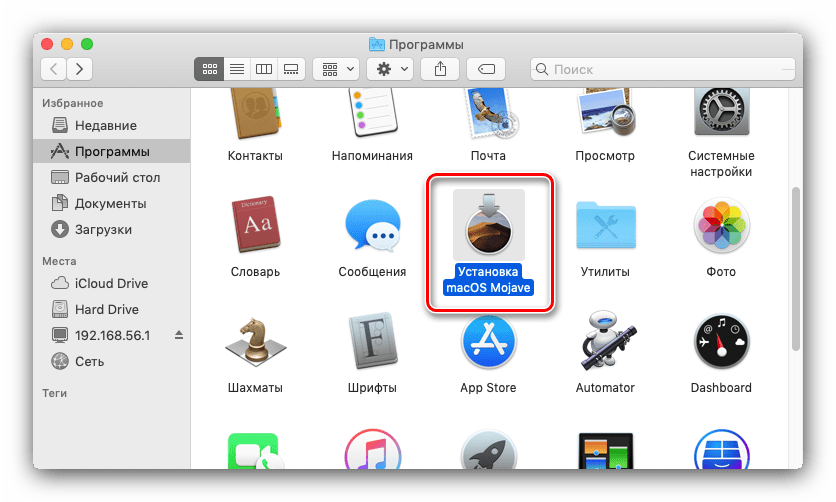This screenshot has width=836, height=502.
Task: Open the App Store application icon
Action: point(489,343)
